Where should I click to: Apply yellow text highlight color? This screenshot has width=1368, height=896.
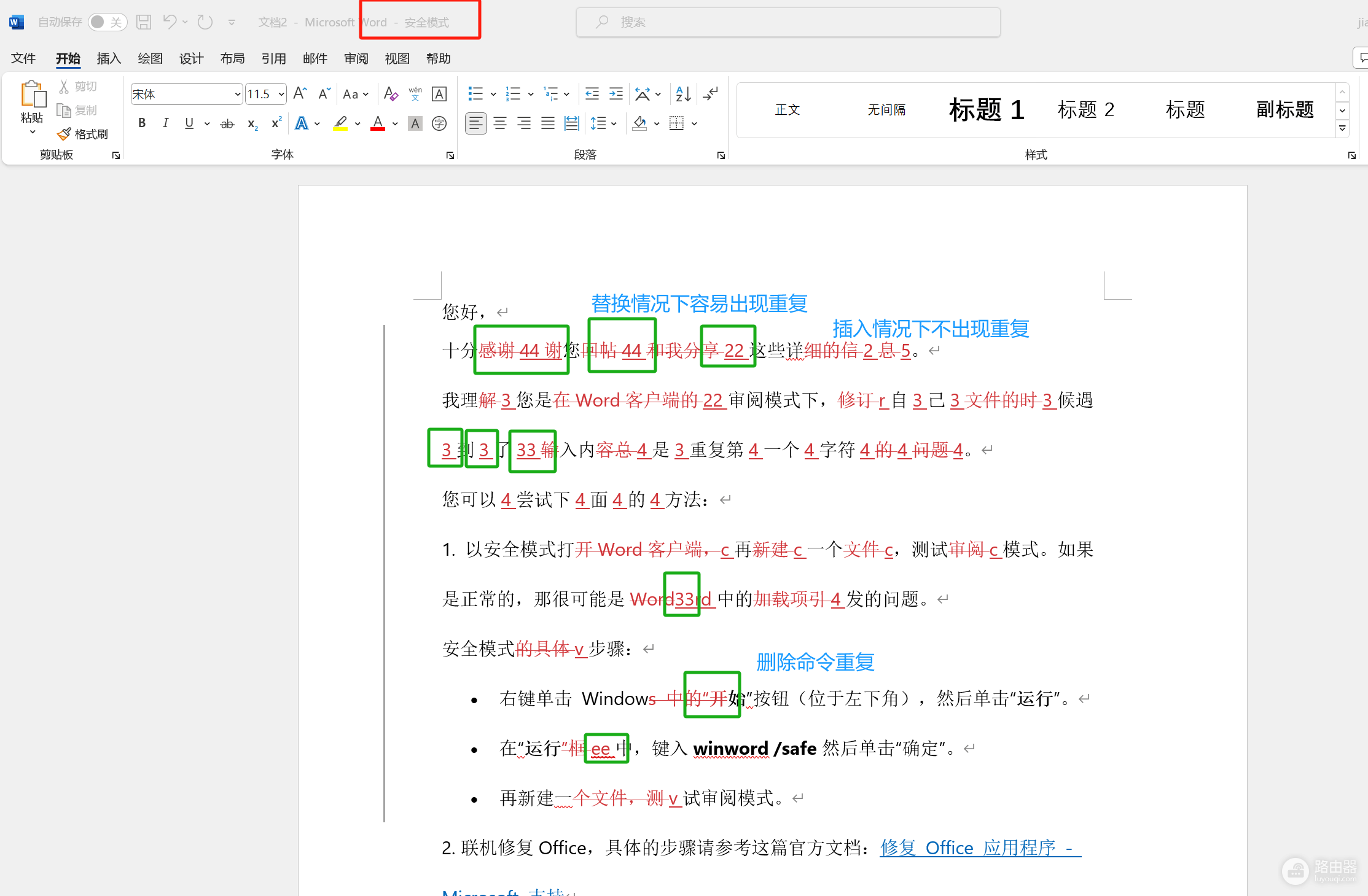[340, 123]
